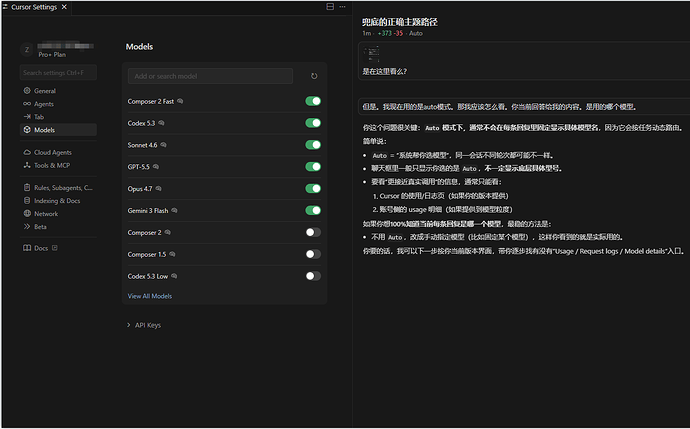690x429 pixels.
Task: Open the Docs link
Action: pos(40,248)
